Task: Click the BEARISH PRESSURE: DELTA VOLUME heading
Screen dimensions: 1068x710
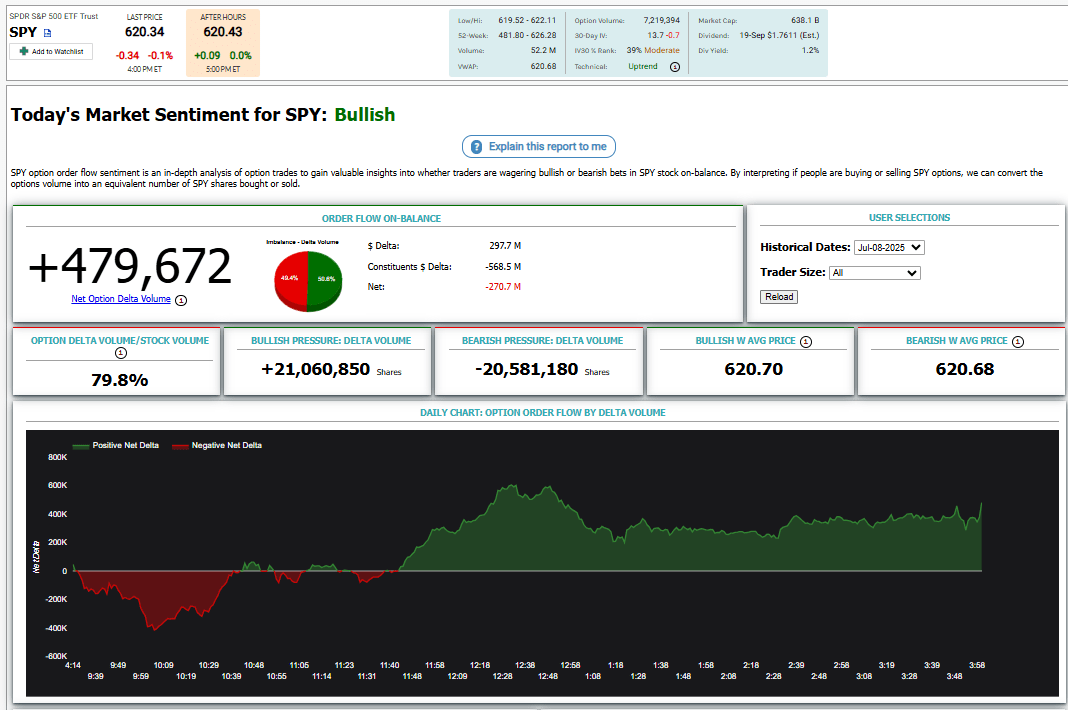Action: point(542,341)
